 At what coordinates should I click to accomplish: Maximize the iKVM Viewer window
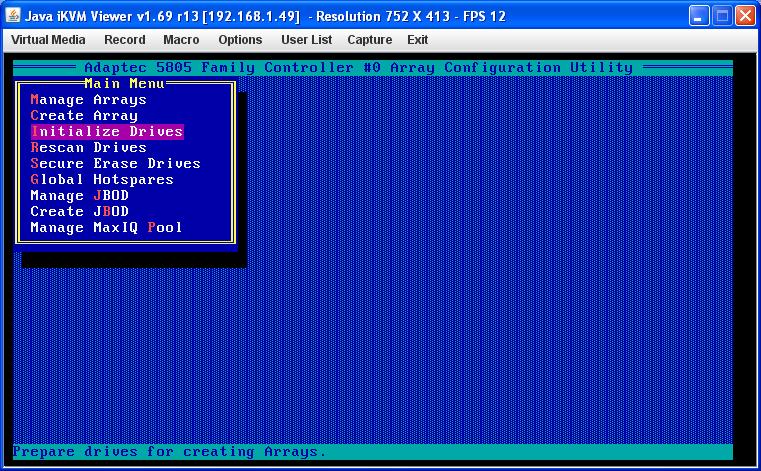click(722, 16)
